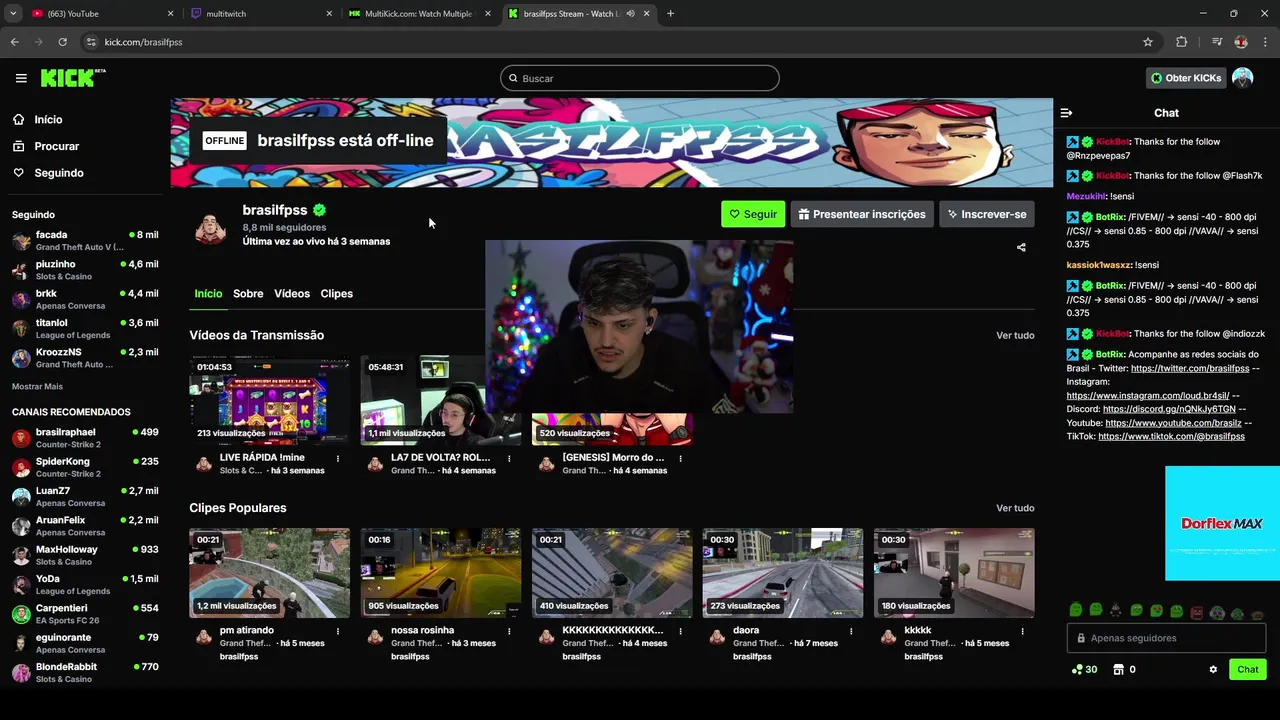Switch to the MultiKick browser tab

(419, 14)
